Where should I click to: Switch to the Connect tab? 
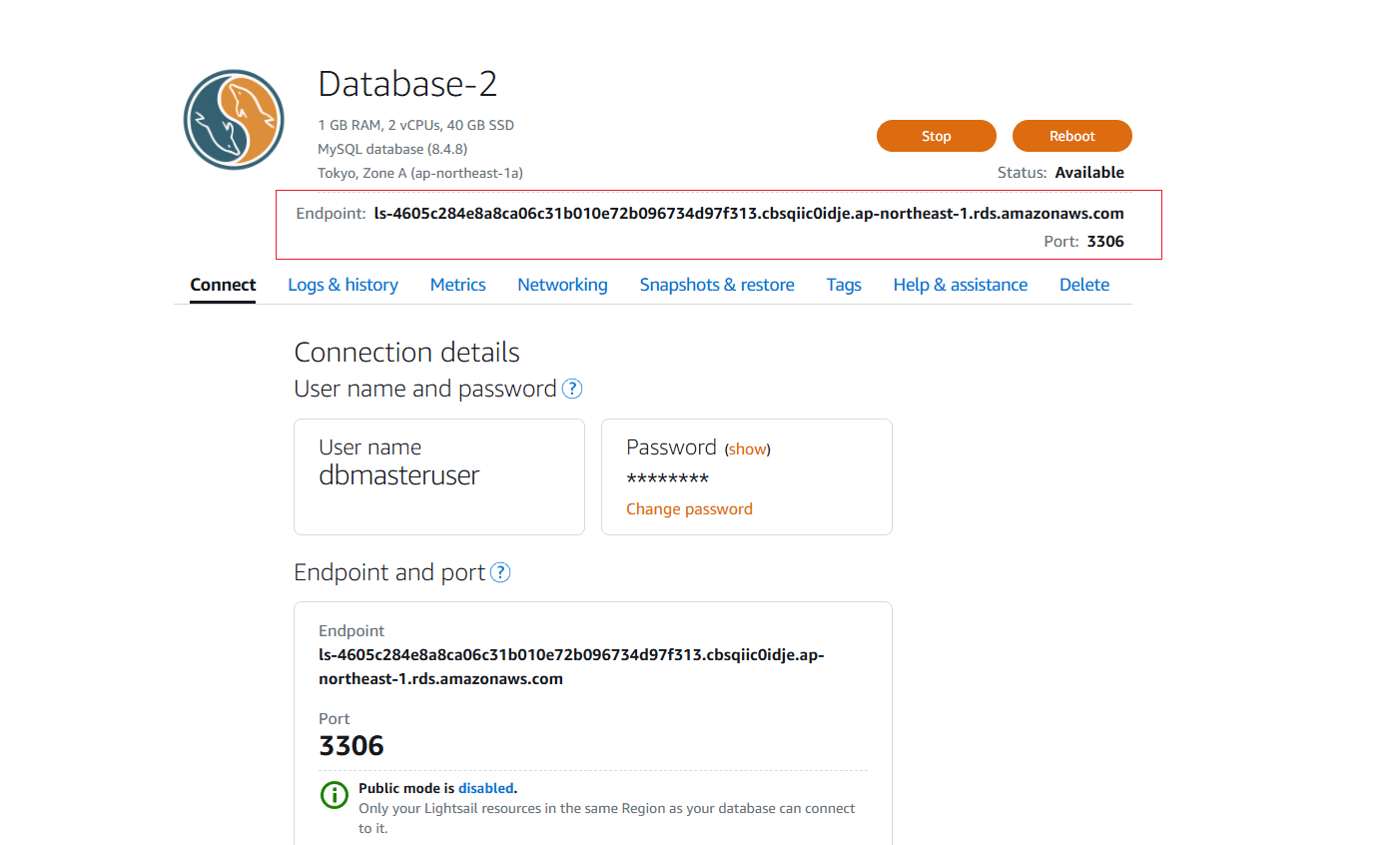point(223,285)
